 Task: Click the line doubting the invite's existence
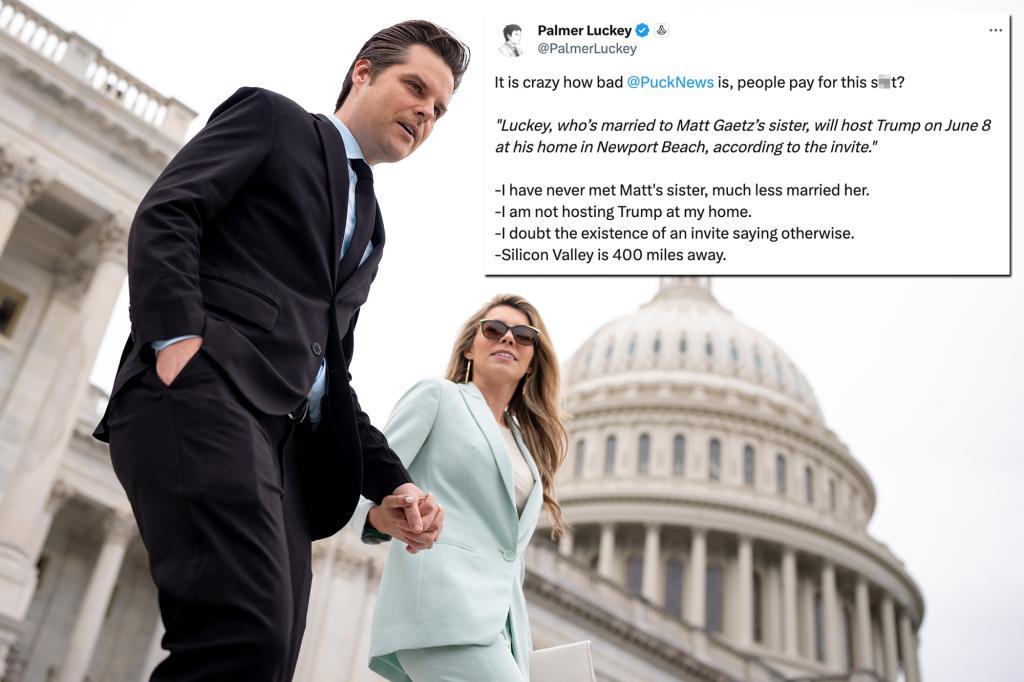[674, 233]
